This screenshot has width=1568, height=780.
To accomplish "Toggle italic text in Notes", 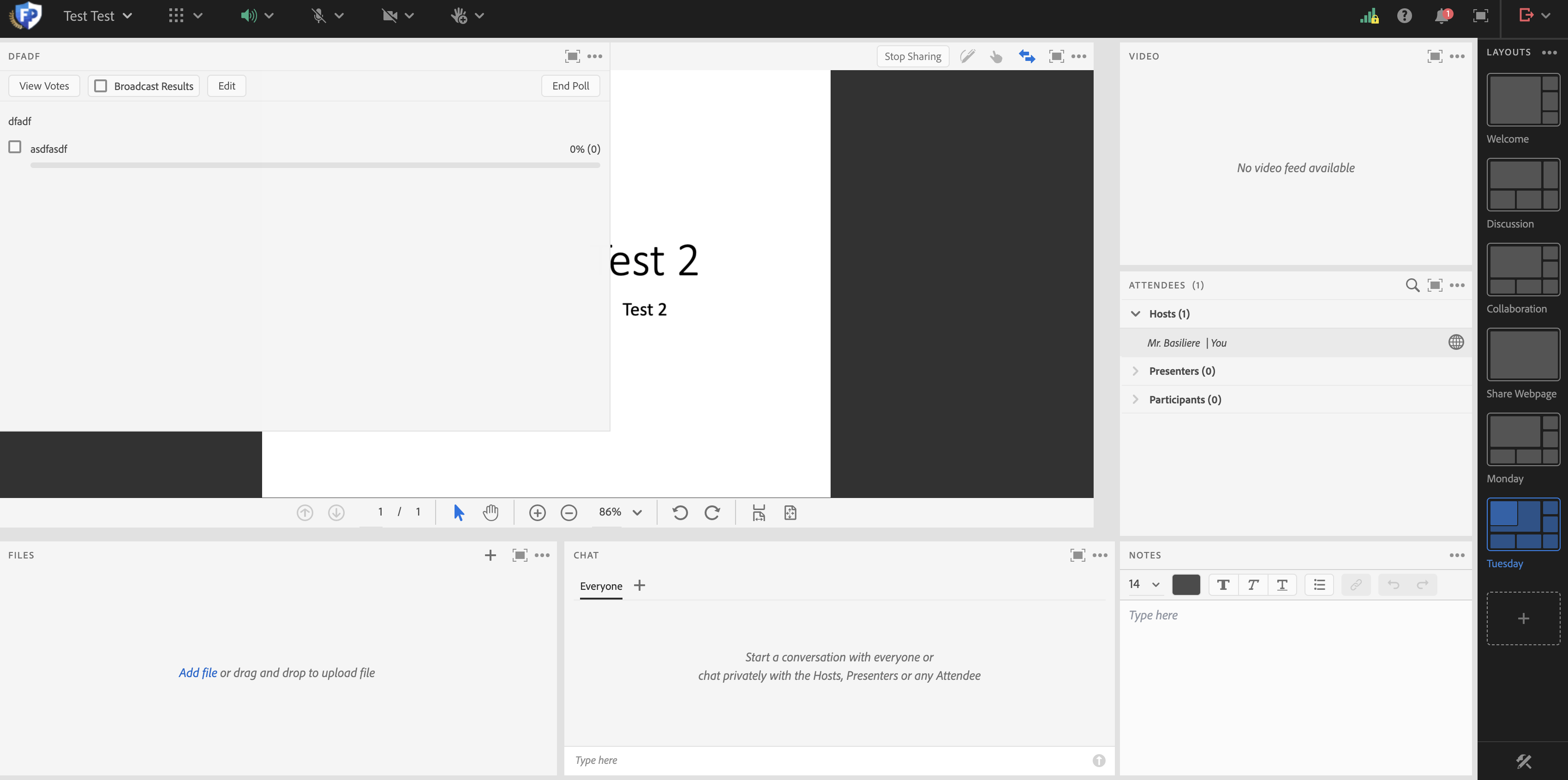I will 1253,585.
